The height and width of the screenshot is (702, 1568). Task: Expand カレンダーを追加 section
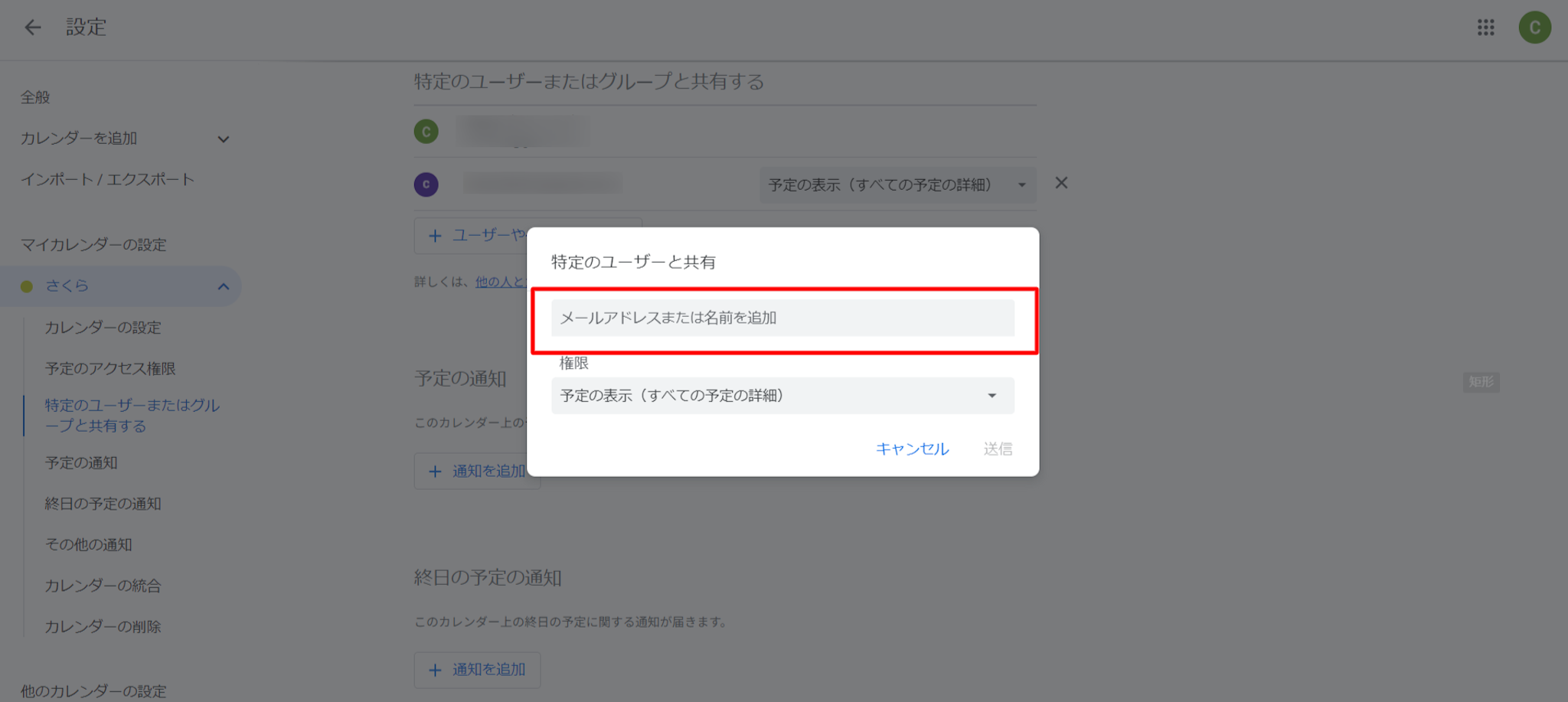pos(223,139)
